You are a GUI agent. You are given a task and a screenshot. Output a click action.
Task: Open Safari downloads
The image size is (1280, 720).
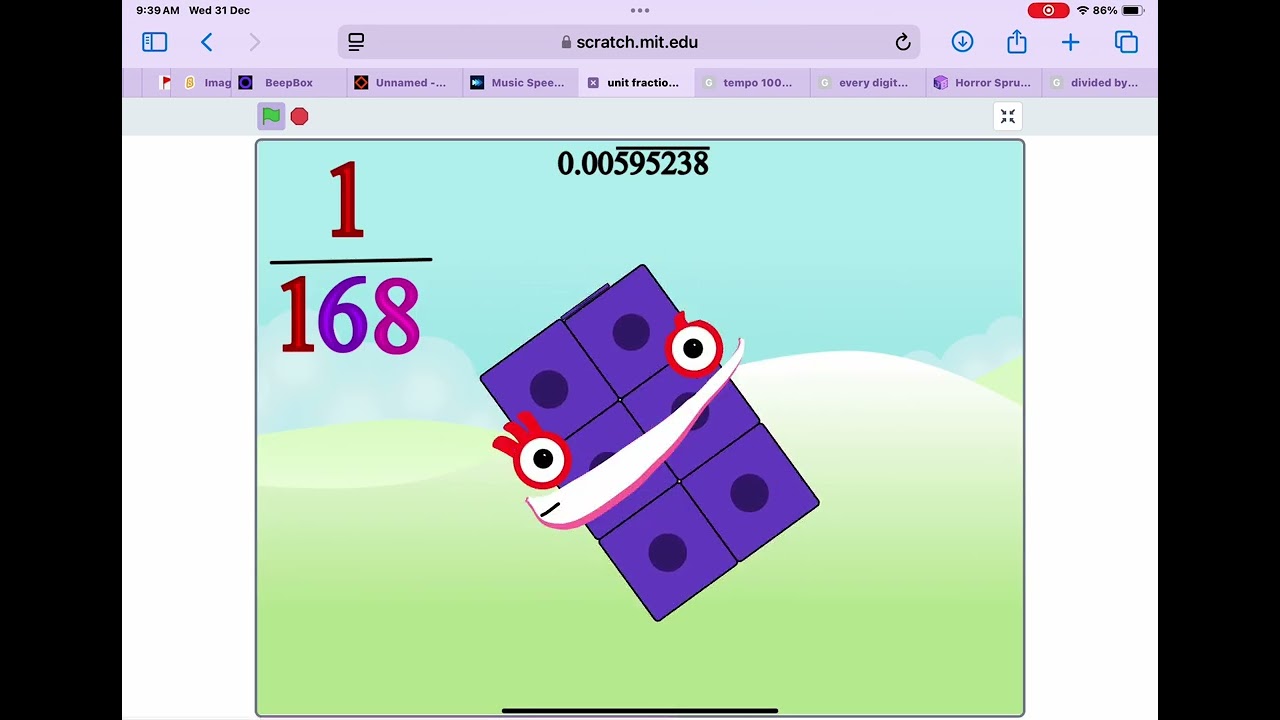click(x=962, y=42)
